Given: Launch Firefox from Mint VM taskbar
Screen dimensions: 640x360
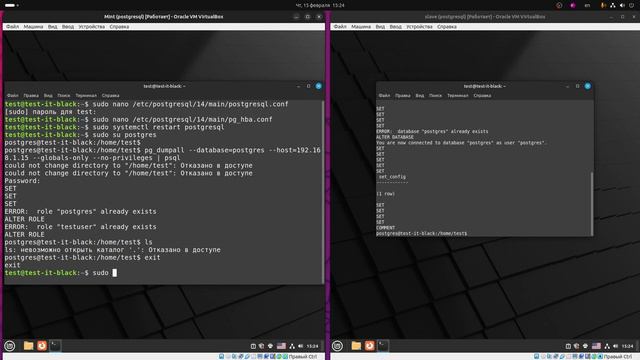Looking at the screenshot, I should pyautogui.click(x=42, y=346).
